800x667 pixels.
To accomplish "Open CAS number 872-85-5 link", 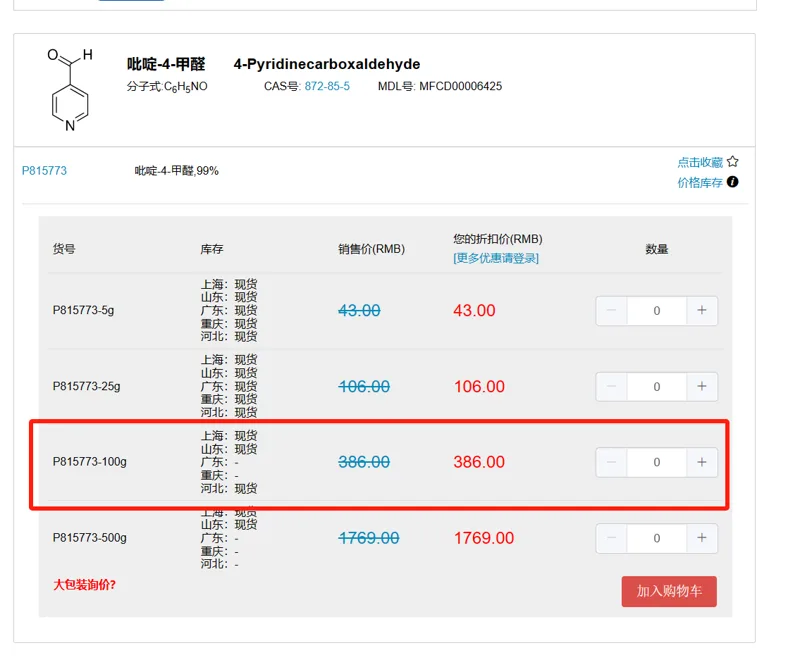I will [x=327, y=86].
